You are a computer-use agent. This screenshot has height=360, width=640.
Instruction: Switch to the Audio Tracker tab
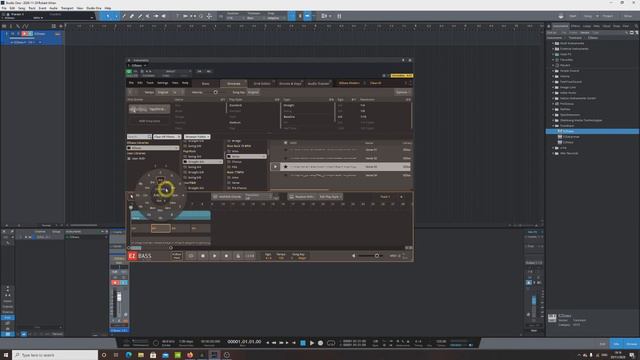318,83
